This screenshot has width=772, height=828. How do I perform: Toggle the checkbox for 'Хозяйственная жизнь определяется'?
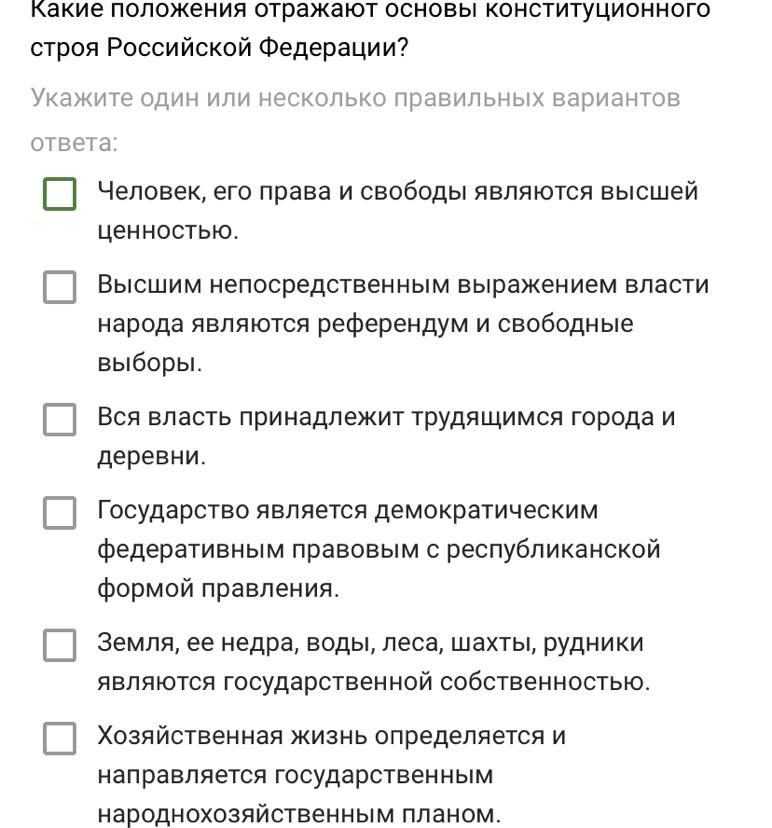click(60, 738)
